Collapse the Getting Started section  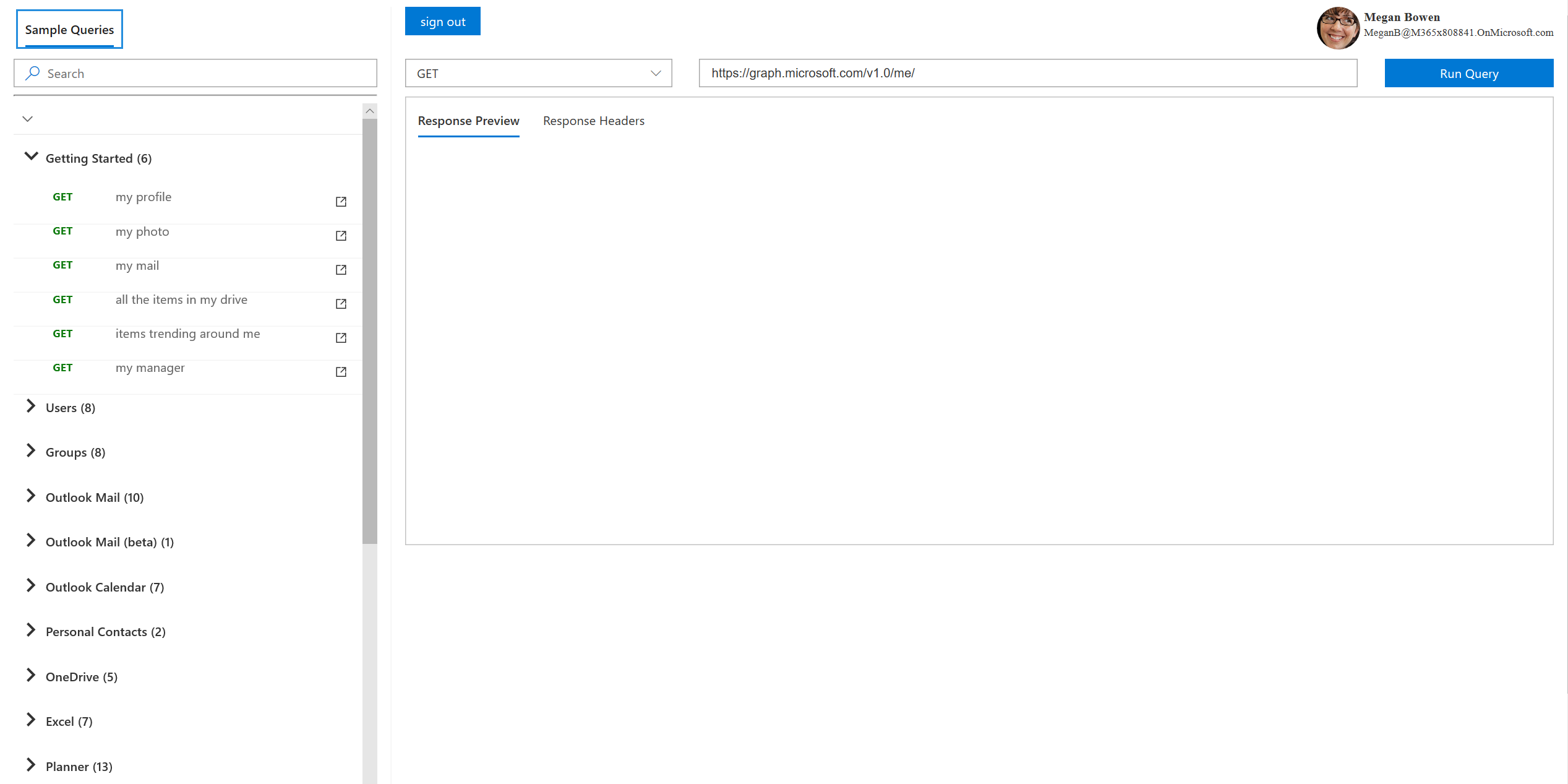pyautogui.click(x=31, y=157)
